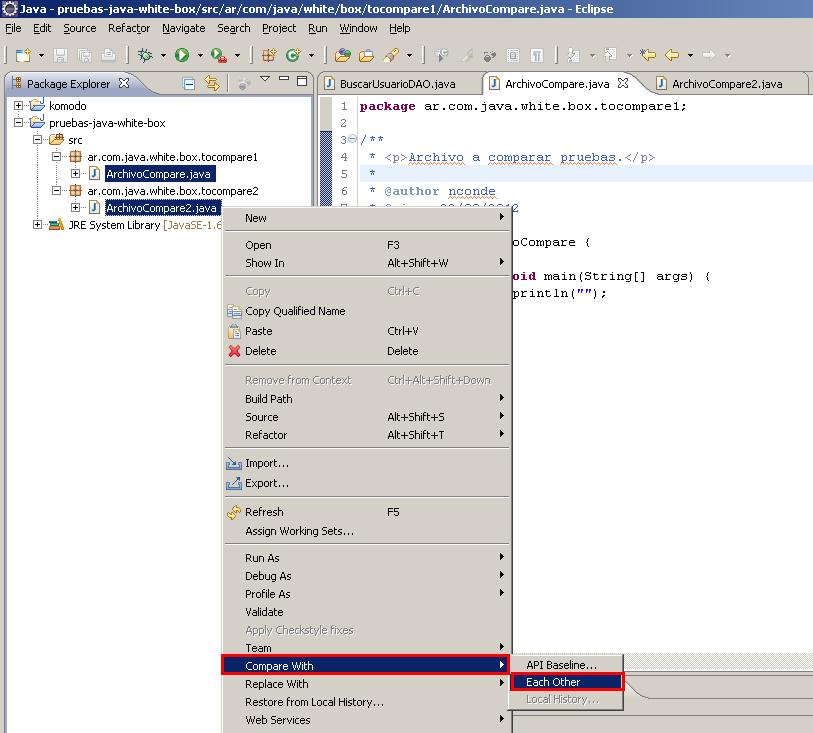Collapse the Javadoc comment fold marker
This screenshot has height=733, width=813.
[x=353, y=139]
